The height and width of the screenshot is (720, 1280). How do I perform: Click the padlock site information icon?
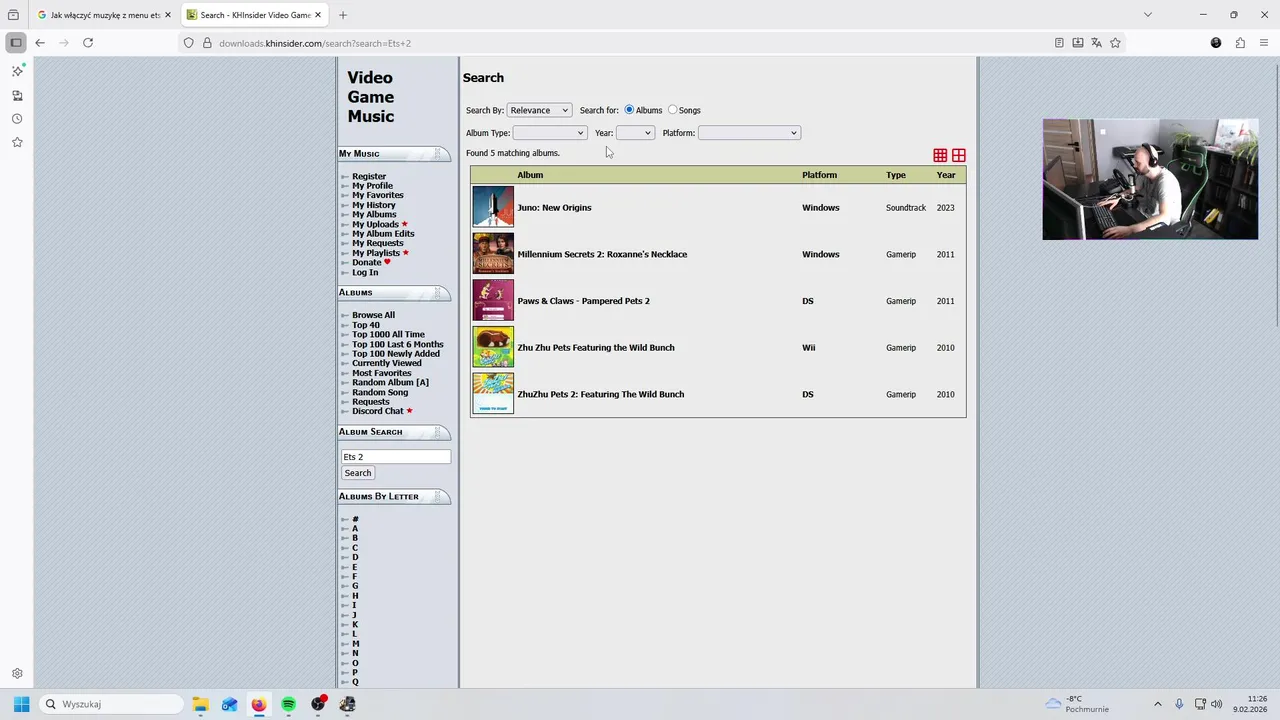(207, 43)
